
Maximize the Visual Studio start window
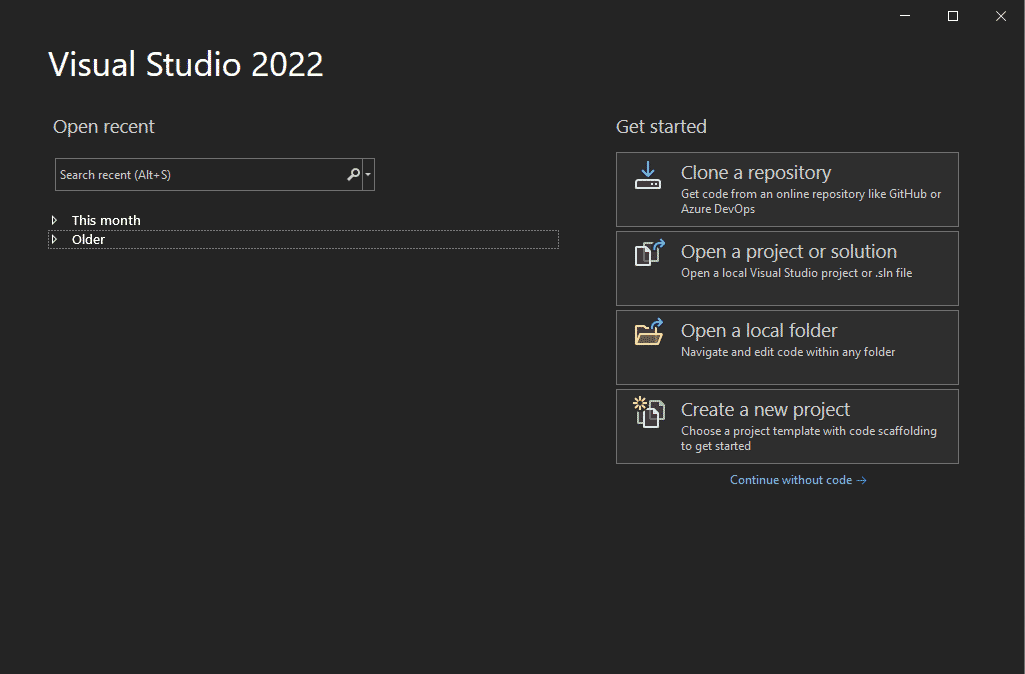point(953,16)
